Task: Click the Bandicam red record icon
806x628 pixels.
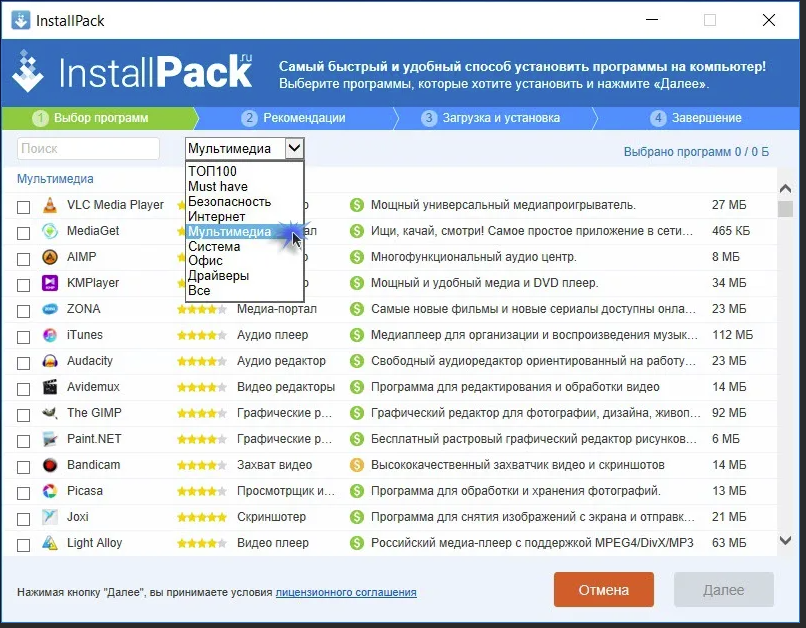Action: 50,465
